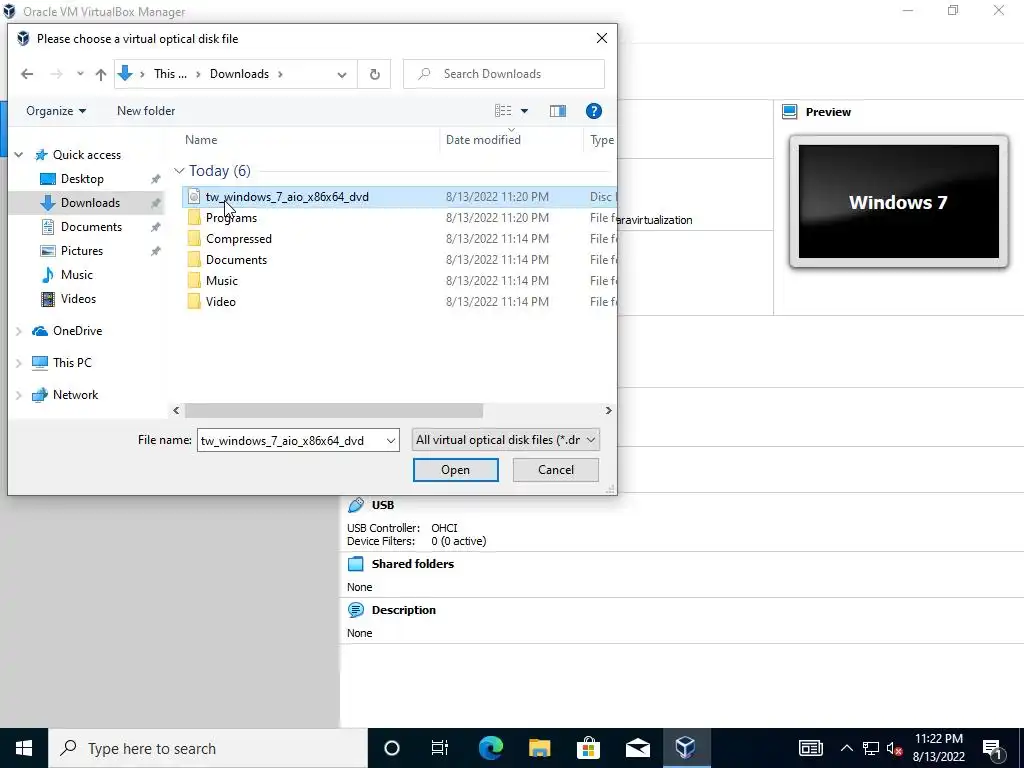Screen dimensions: 1024x768
Task: Select OneDrive in navigation pane
Action: coord(77,331)
